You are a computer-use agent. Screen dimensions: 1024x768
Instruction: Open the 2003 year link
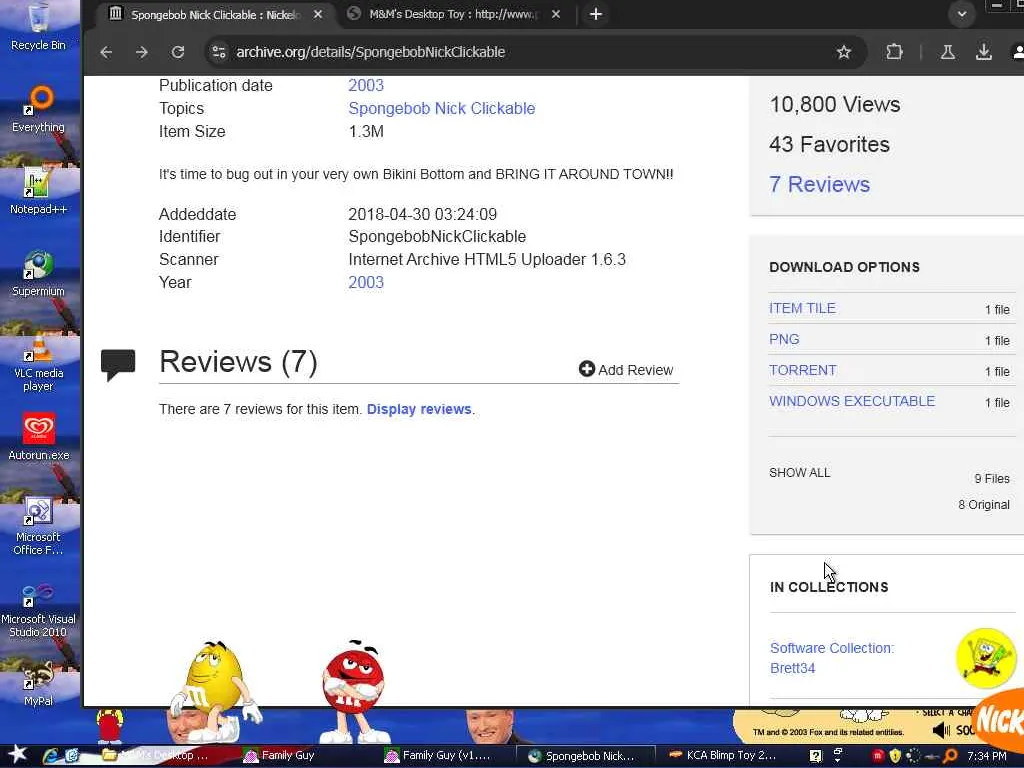366,282
